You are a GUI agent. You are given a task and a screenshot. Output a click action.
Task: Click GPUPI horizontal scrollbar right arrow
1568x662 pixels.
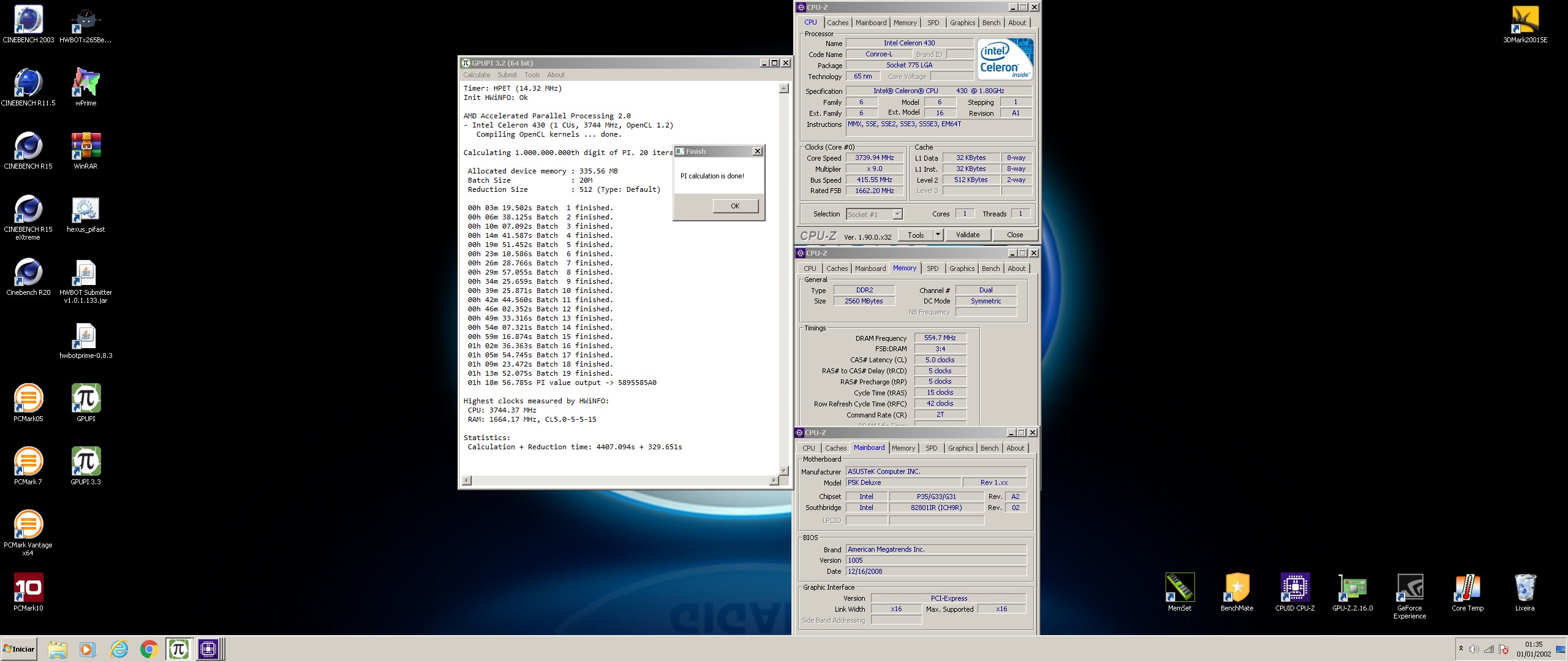[x=774, y=481]
